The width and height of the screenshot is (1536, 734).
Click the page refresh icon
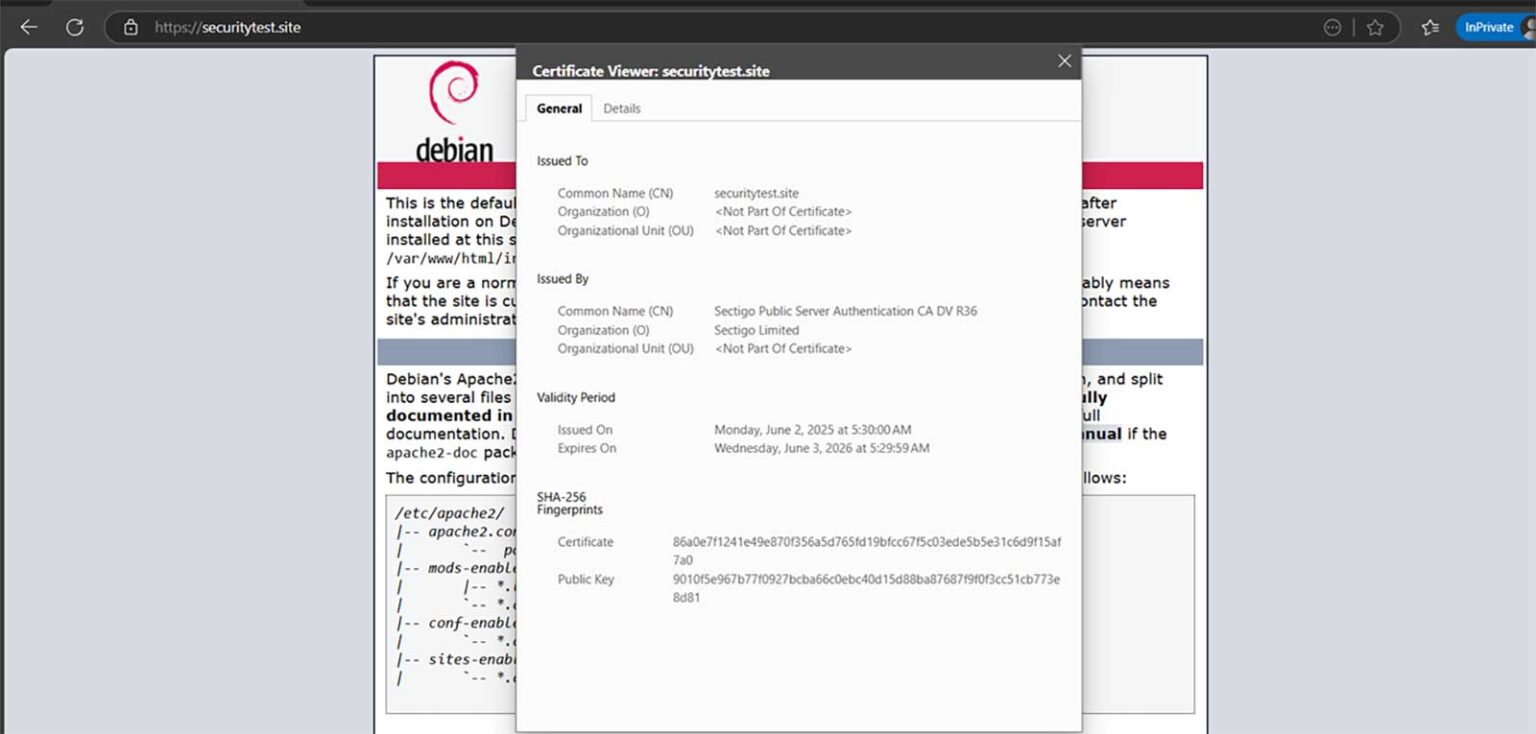pyautogui.click(x=75, y=27)
